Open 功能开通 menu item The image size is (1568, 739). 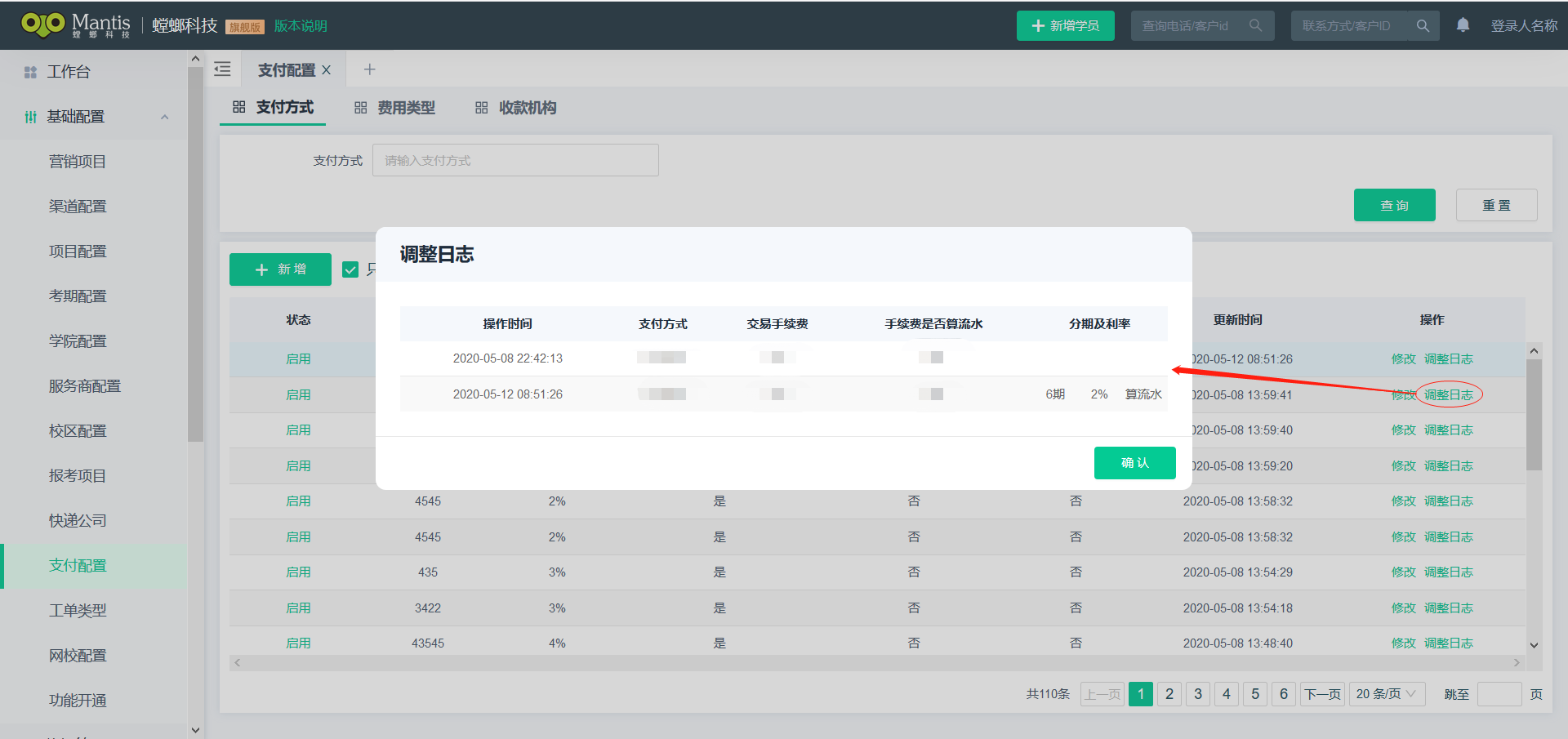click(78, 701)
